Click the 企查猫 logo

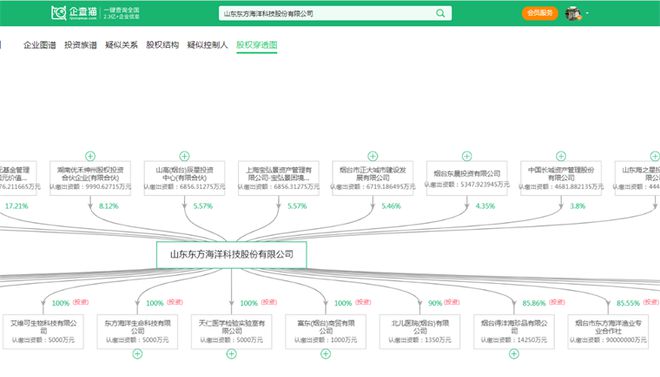tap(74, 13)
